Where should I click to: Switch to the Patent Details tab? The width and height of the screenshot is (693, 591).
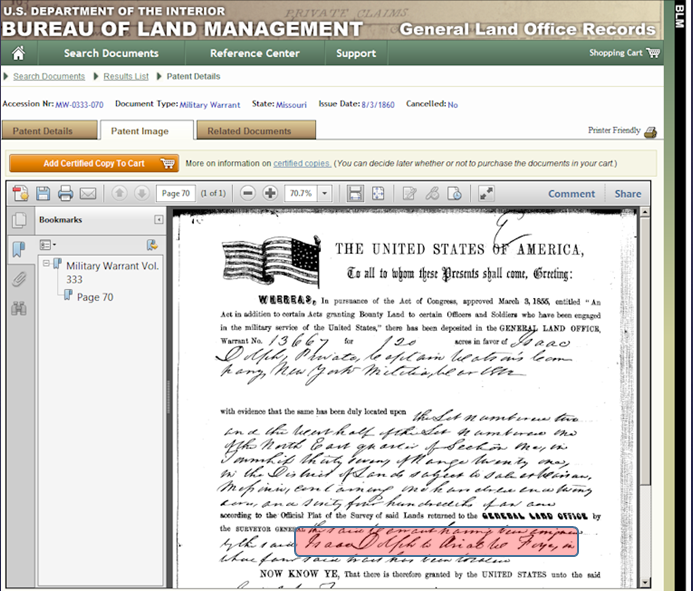(50, 131)
